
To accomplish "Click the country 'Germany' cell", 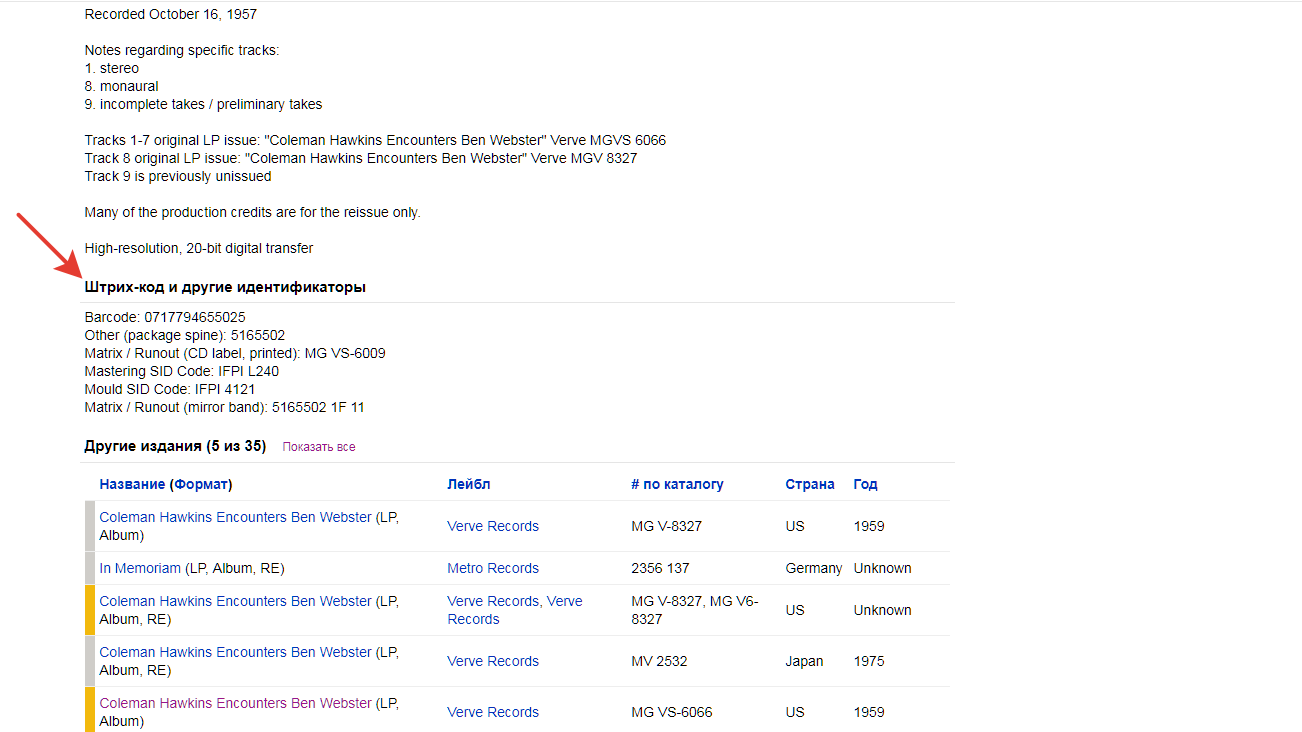I will tap(814, 568).
